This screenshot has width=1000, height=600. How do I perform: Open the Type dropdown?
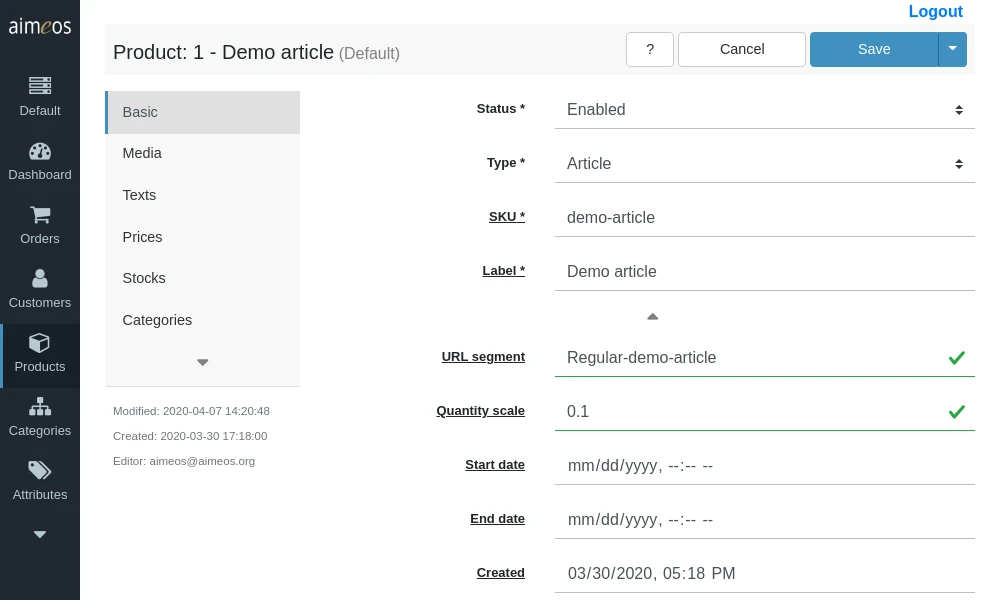[x=765, y=164]
